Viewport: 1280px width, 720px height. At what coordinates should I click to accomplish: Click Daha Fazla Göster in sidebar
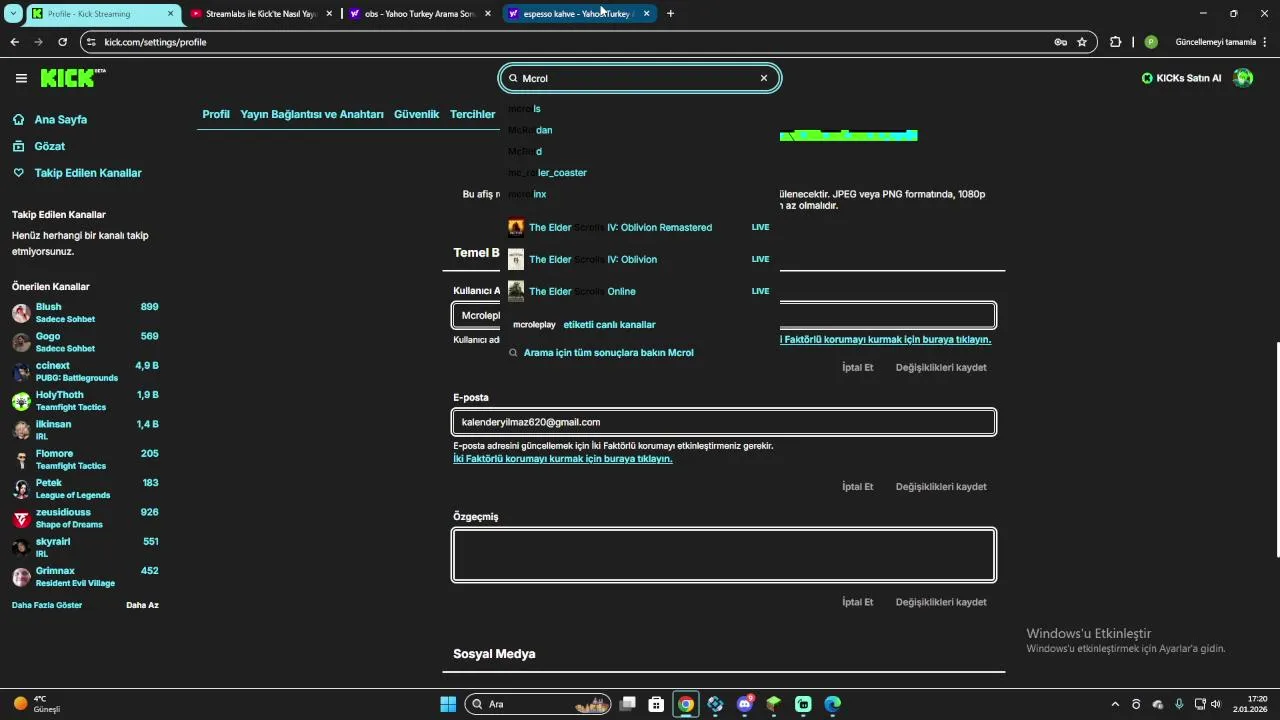pos(47,605)
